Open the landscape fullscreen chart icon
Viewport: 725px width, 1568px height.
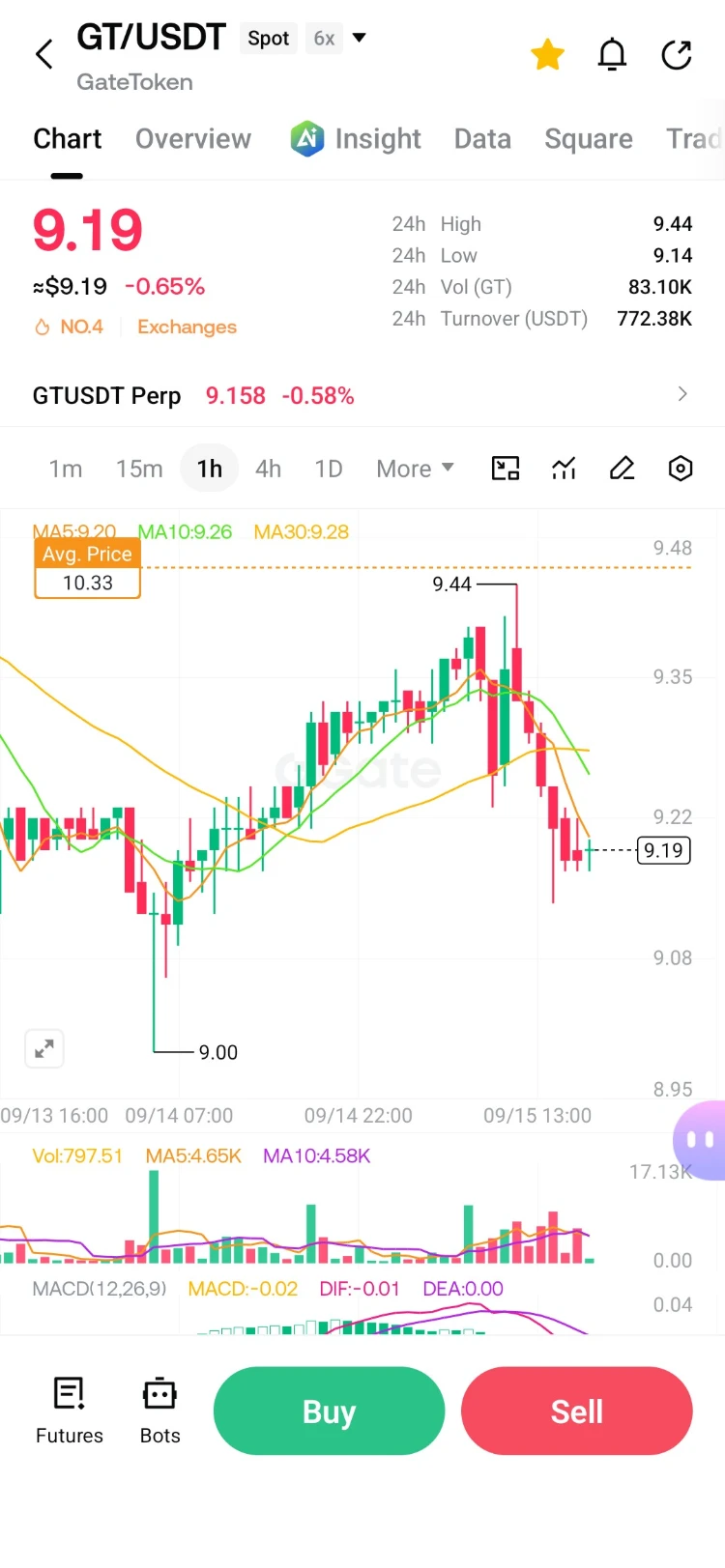[506, 469]
